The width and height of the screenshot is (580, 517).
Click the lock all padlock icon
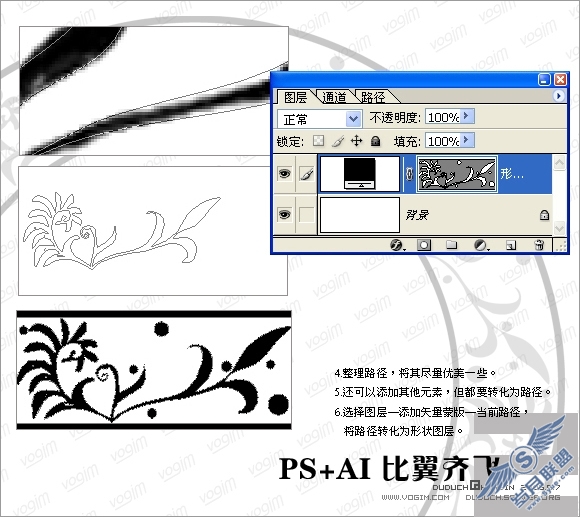(375, 141)
